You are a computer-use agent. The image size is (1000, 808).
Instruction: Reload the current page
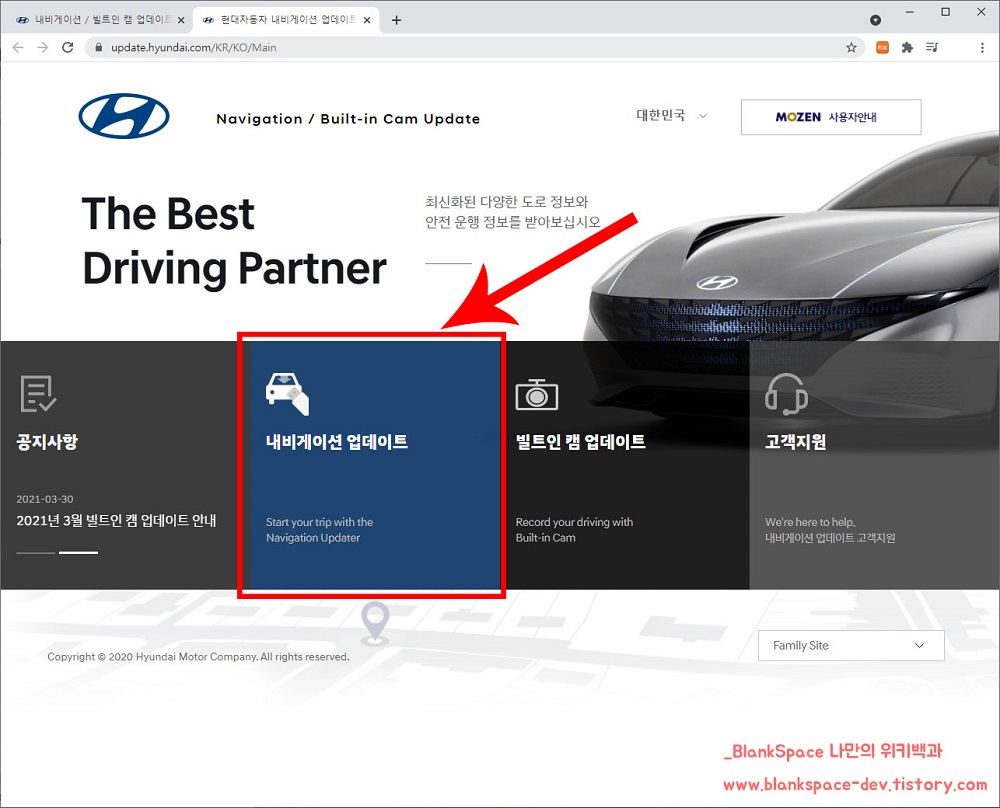click(68, 47)
